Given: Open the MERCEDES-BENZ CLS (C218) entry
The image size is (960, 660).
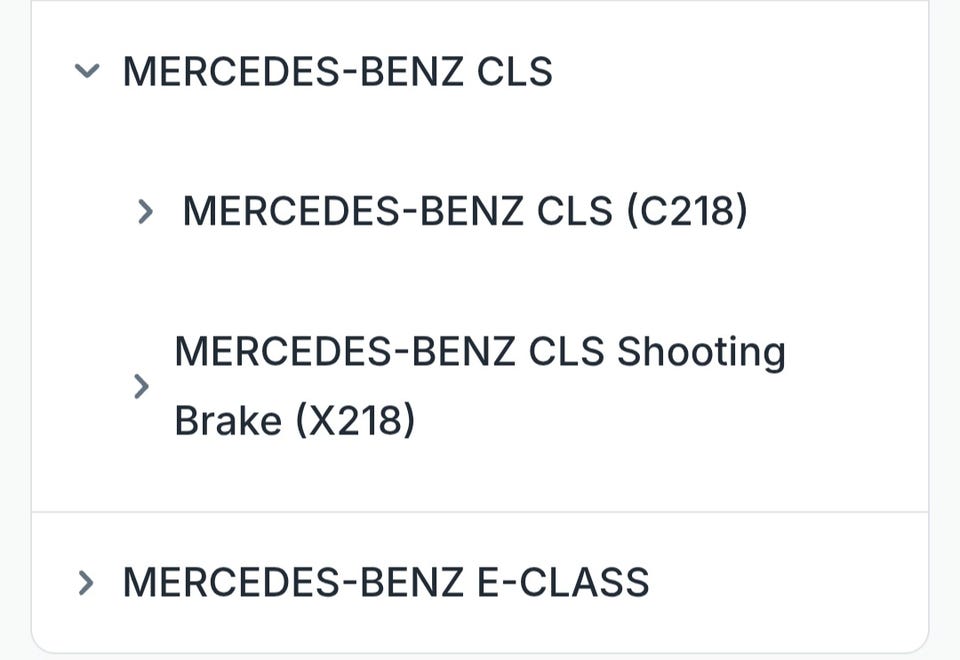Looking at the screenshot, I should tap(464, 211).
